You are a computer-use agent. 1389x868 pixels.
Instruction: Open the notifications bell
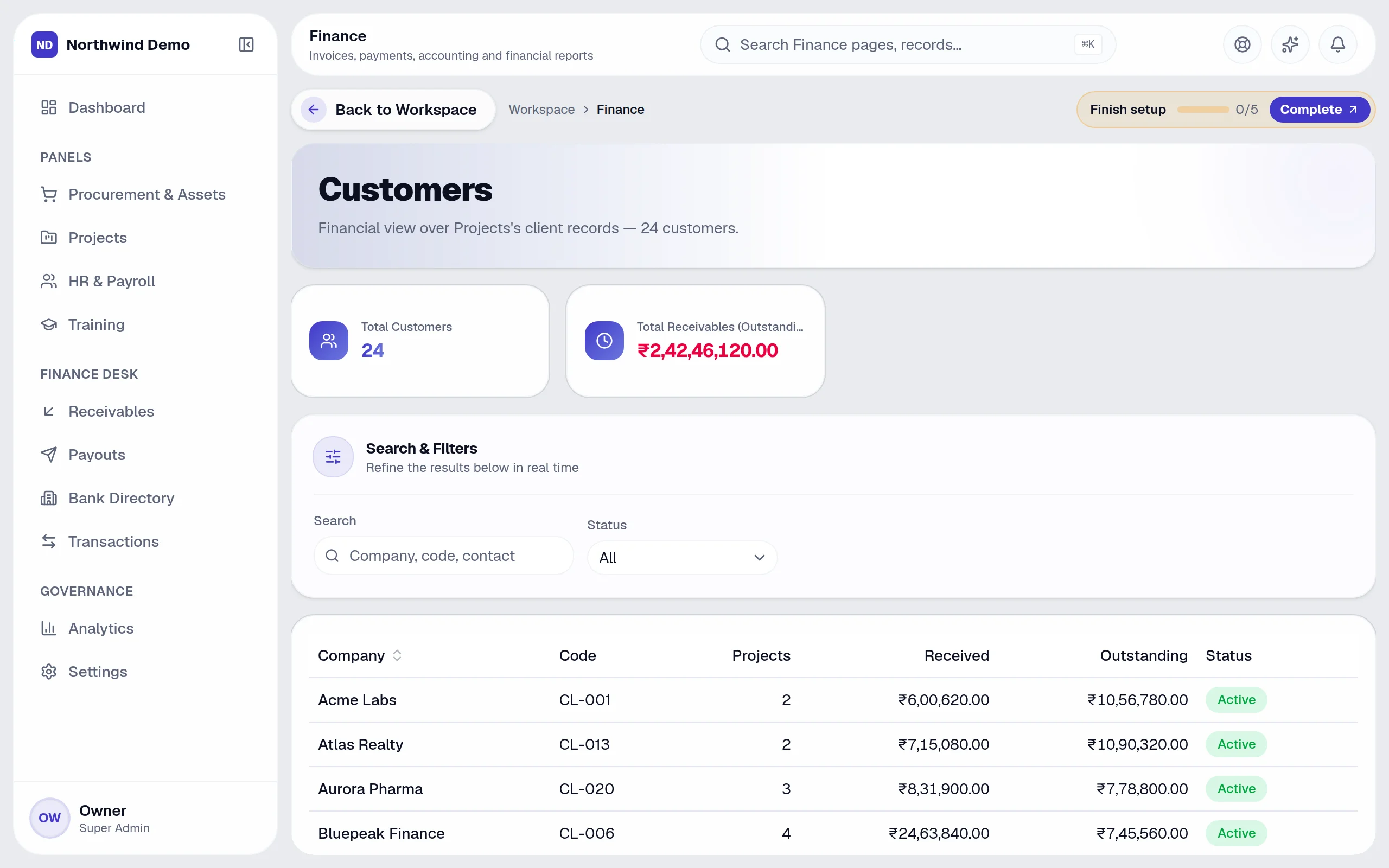coord(1337,45)
